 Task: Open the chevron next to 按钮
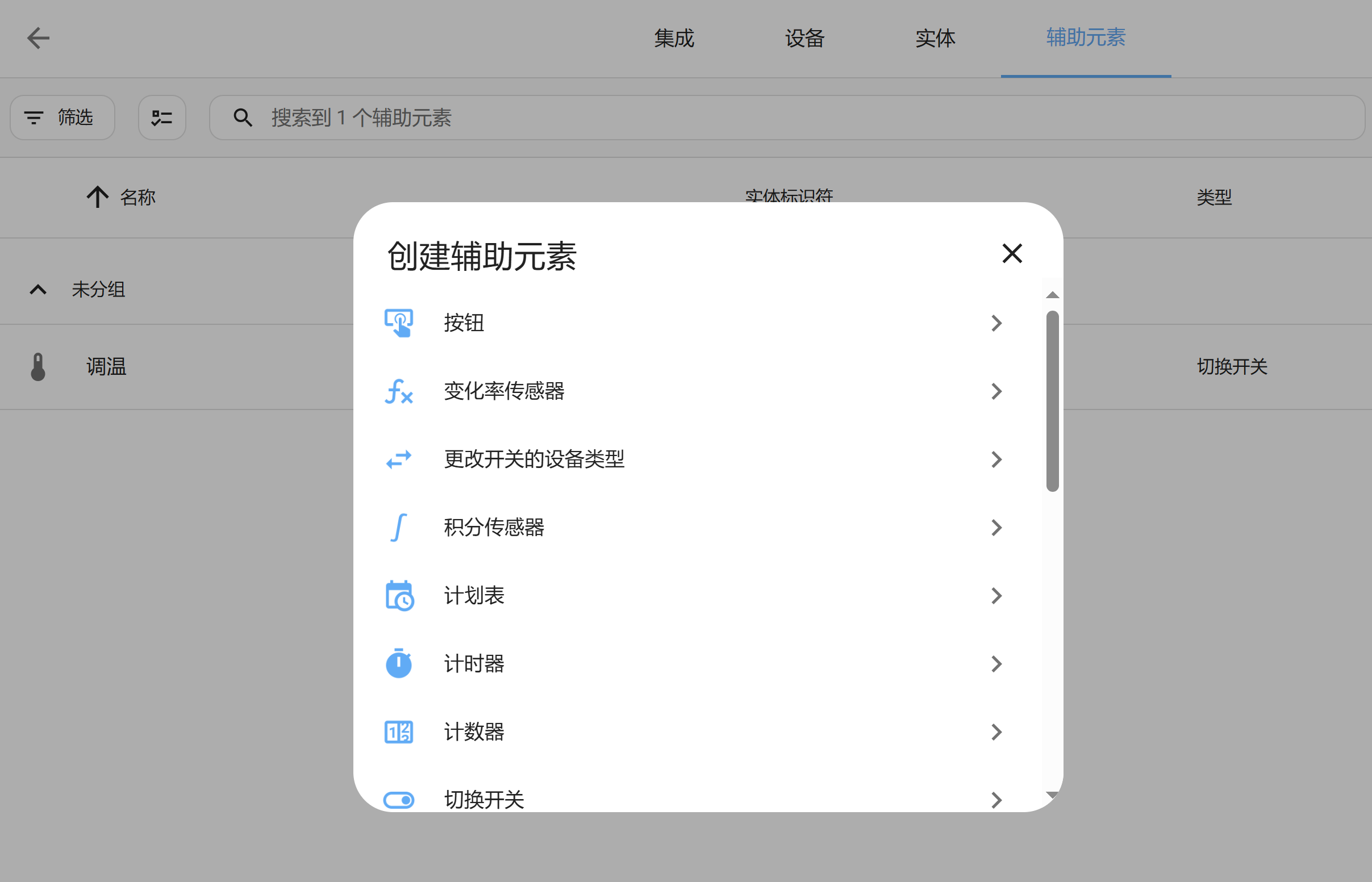pyautogui.click(x=996, y=323)
